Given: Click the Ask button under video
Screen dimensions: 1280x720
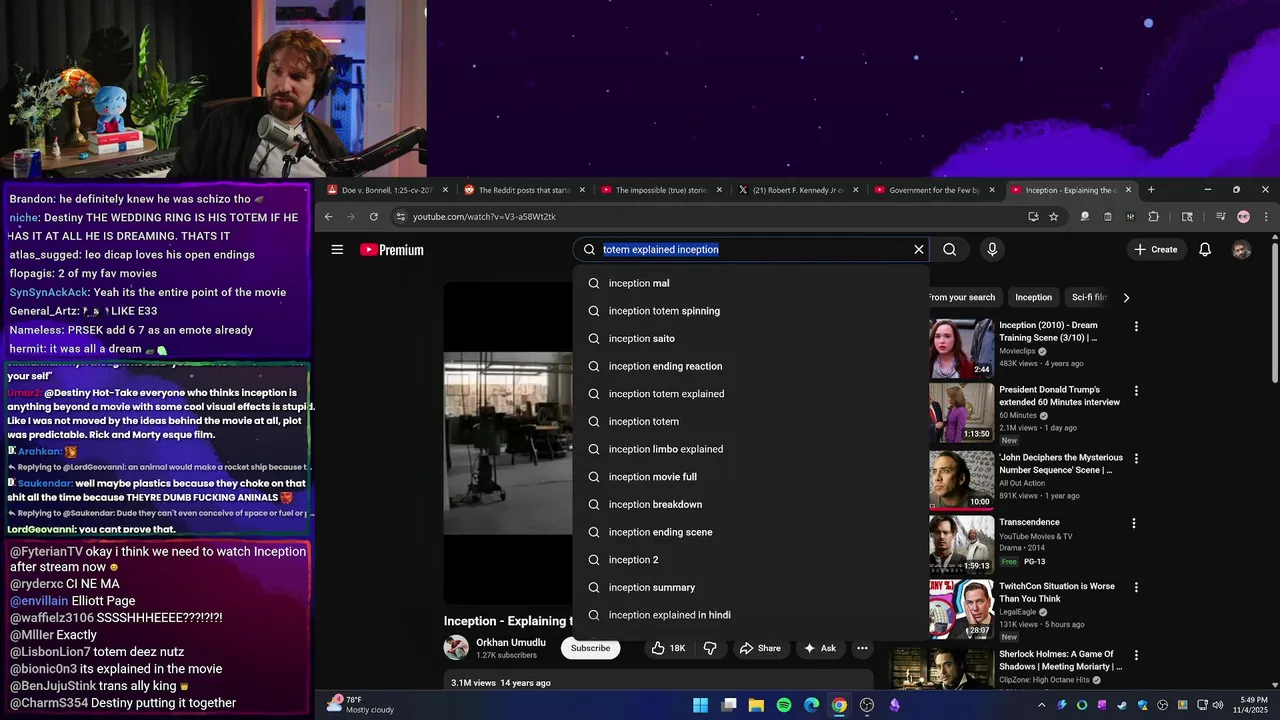Looking at the screenshot, I should pyautogui.click(x=818, y=648).
